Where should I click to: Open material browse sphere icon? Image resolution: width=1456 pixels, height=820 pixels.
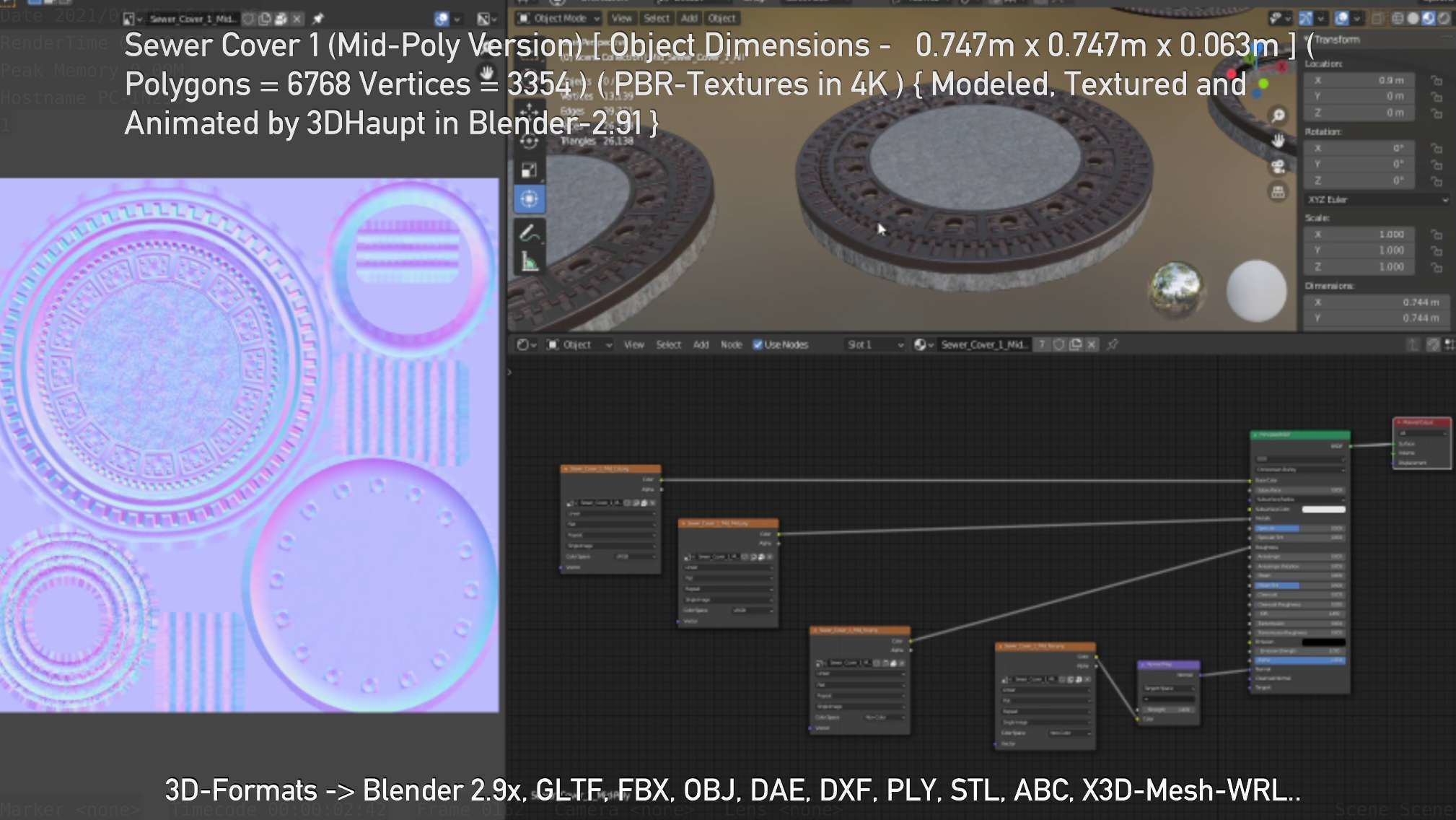click(x=924, y=345)
